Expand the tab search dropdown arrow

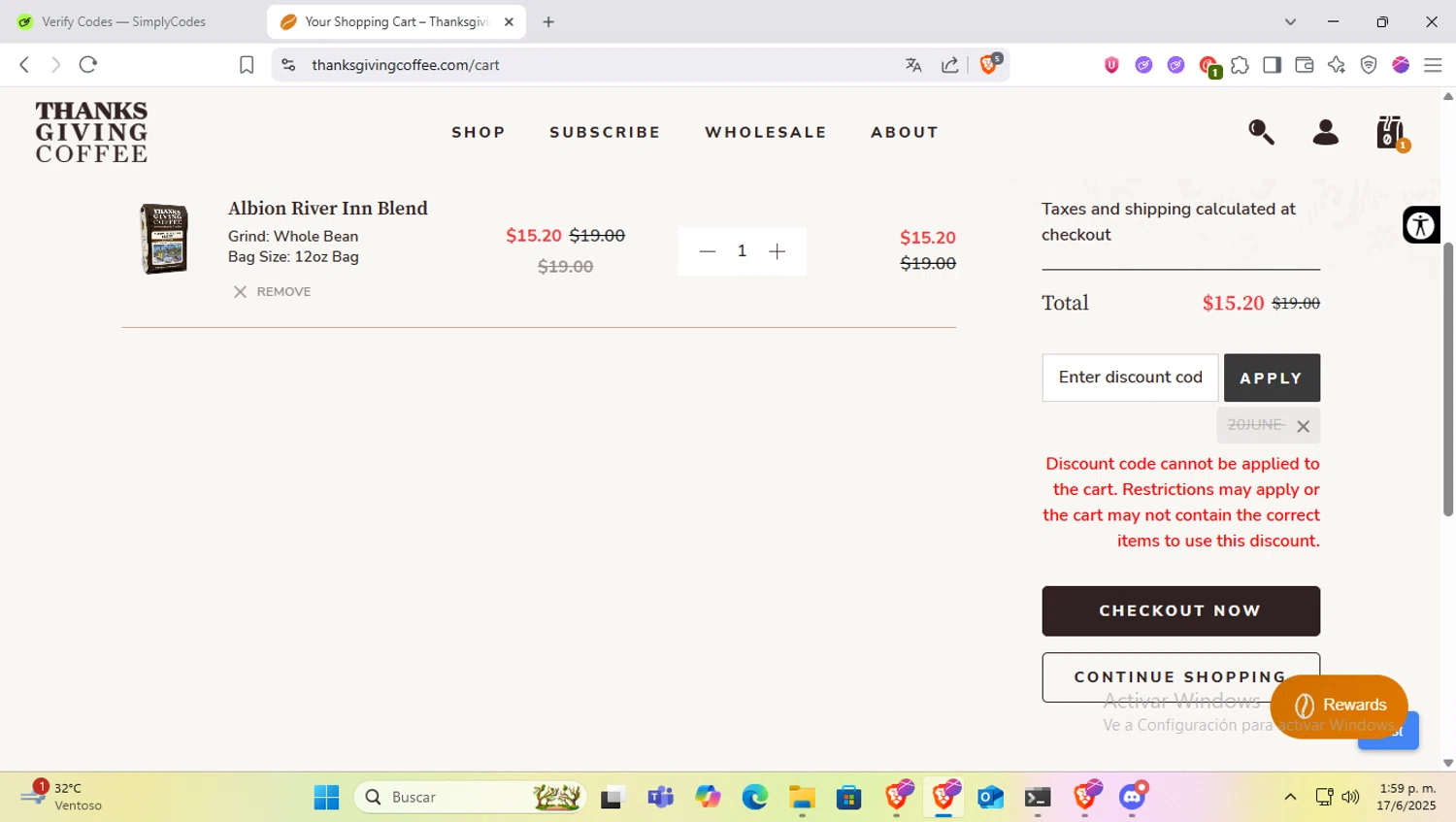coord(1290,21)
